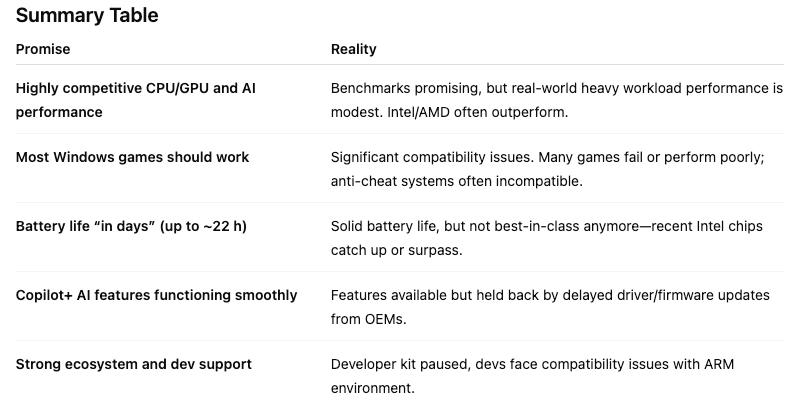Select Most Windows games should work cell

click(x=133, y=157)
